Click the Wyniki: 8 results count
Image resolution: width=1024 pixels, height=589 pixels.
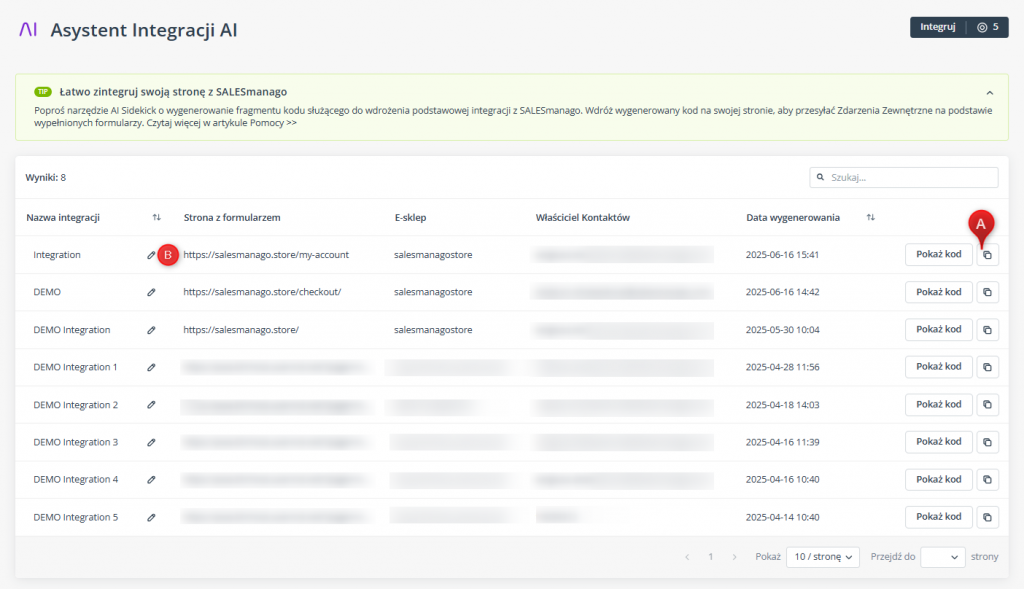(46, 177)
